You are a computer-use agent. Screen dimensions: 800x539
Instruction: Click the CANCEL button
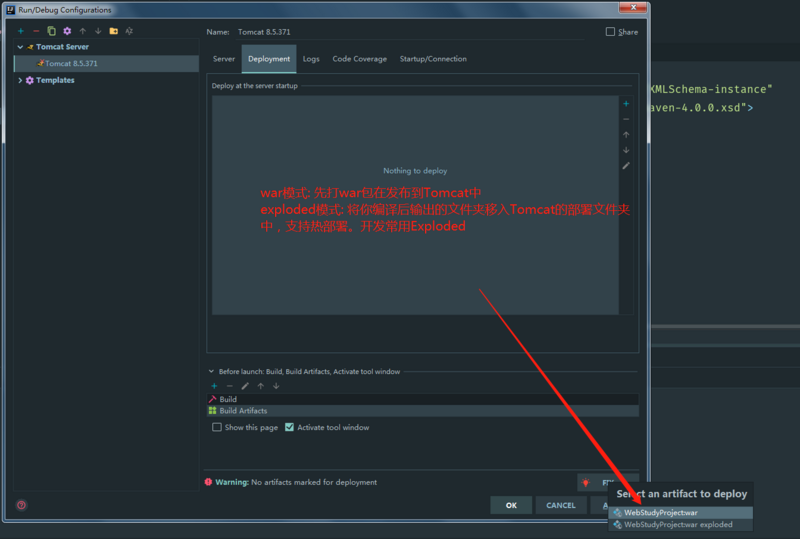pos(561,505)
